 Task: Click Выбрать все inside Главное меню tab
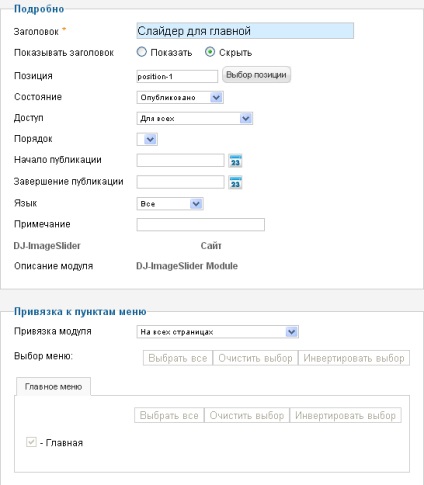169,415
